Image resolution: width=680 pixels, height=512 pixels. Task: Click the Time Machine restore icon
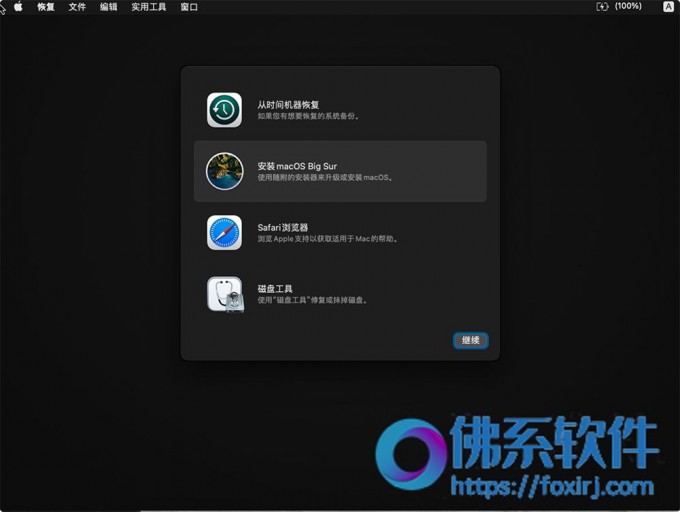point(224,110)
